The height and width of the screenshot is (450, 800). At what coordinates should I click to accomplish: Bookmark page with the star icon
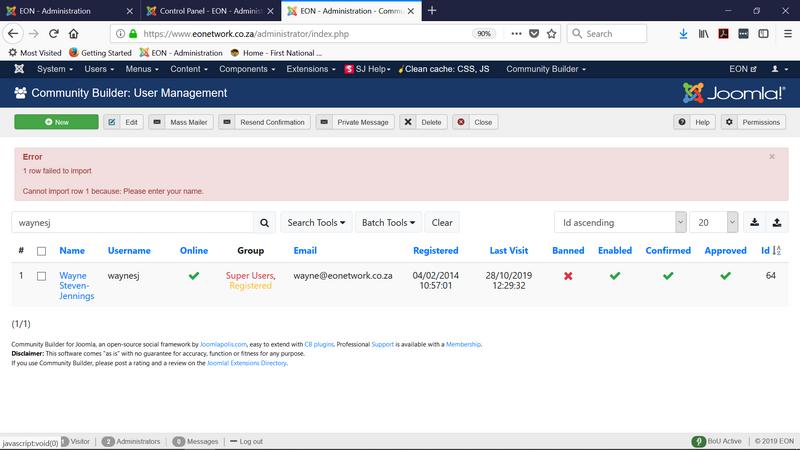(x=552, y=34)
